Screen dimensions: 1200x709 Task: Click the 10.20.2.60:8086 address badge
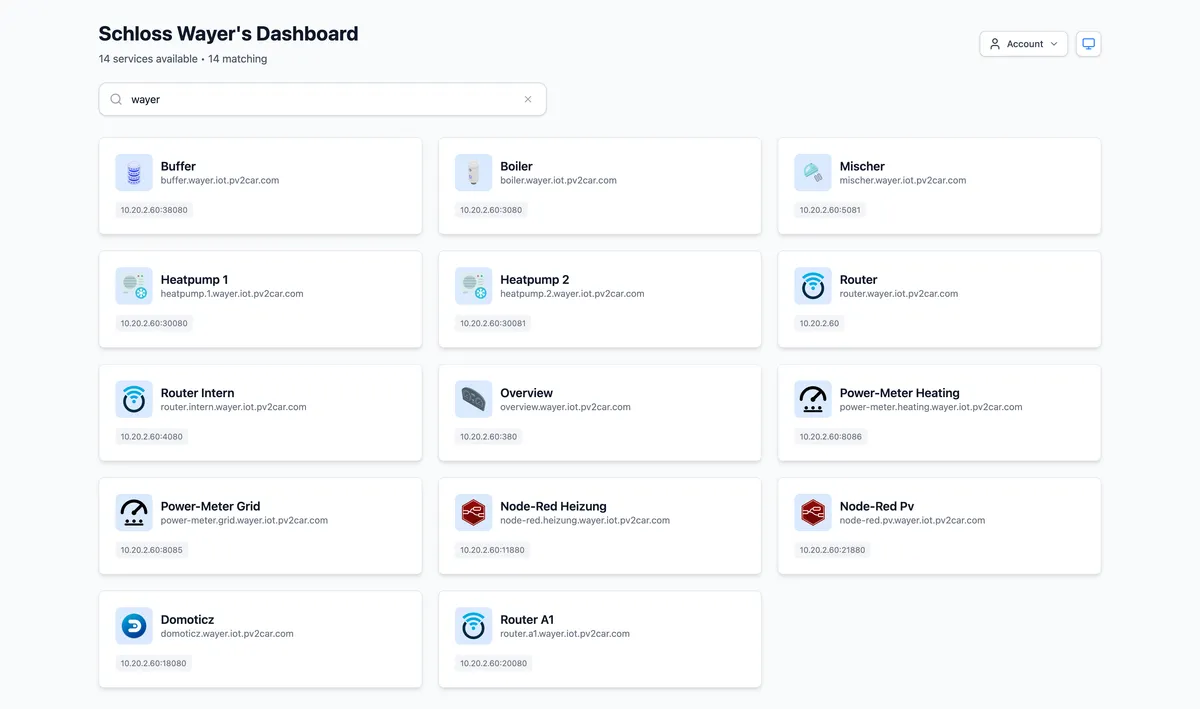point(831,436)
